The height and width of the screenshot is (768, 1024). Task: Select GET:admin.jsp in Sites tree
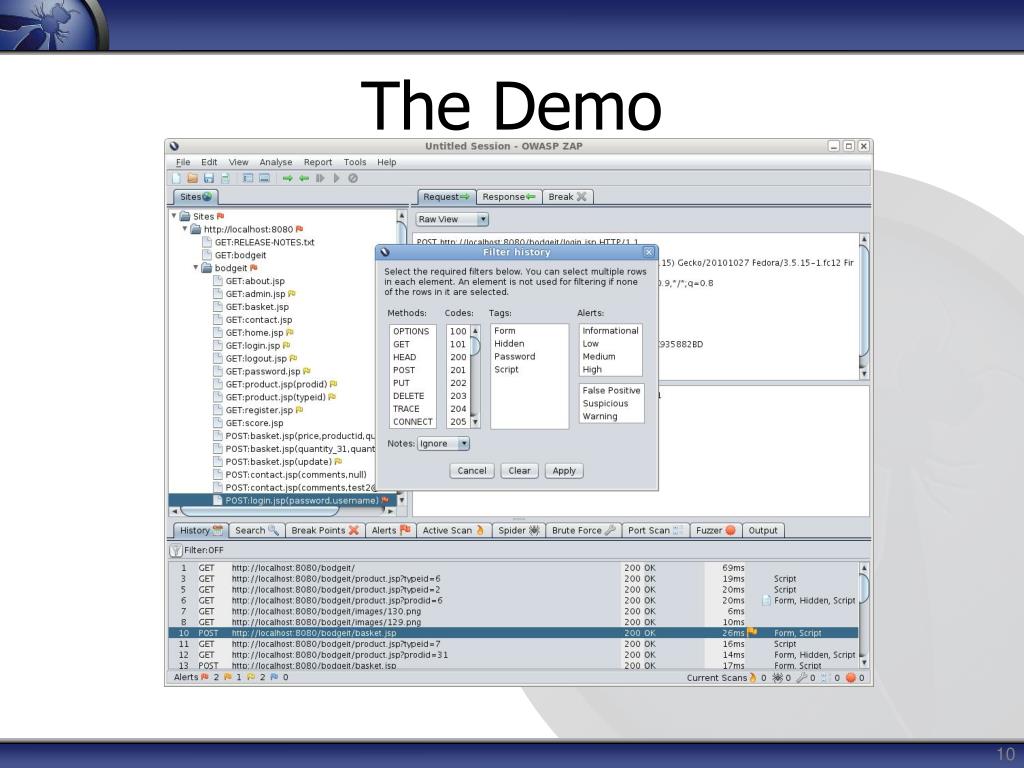coord(255,294)
